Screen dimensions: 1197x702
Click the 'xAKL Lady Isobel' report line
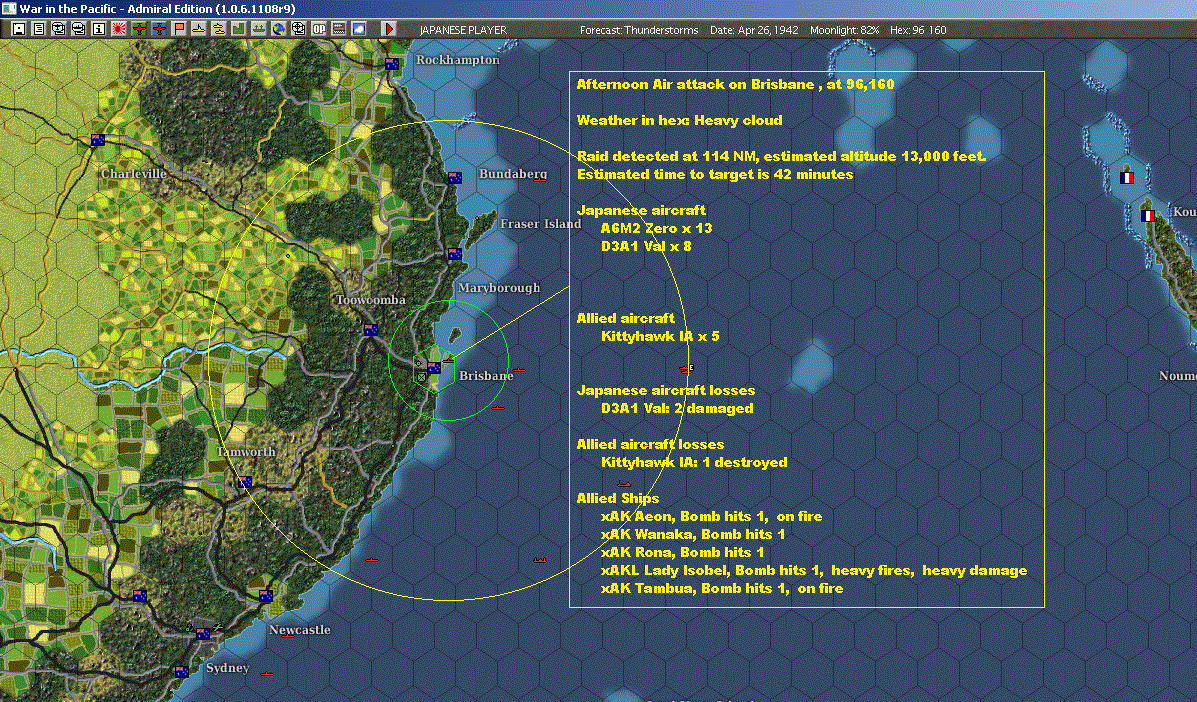814,570
